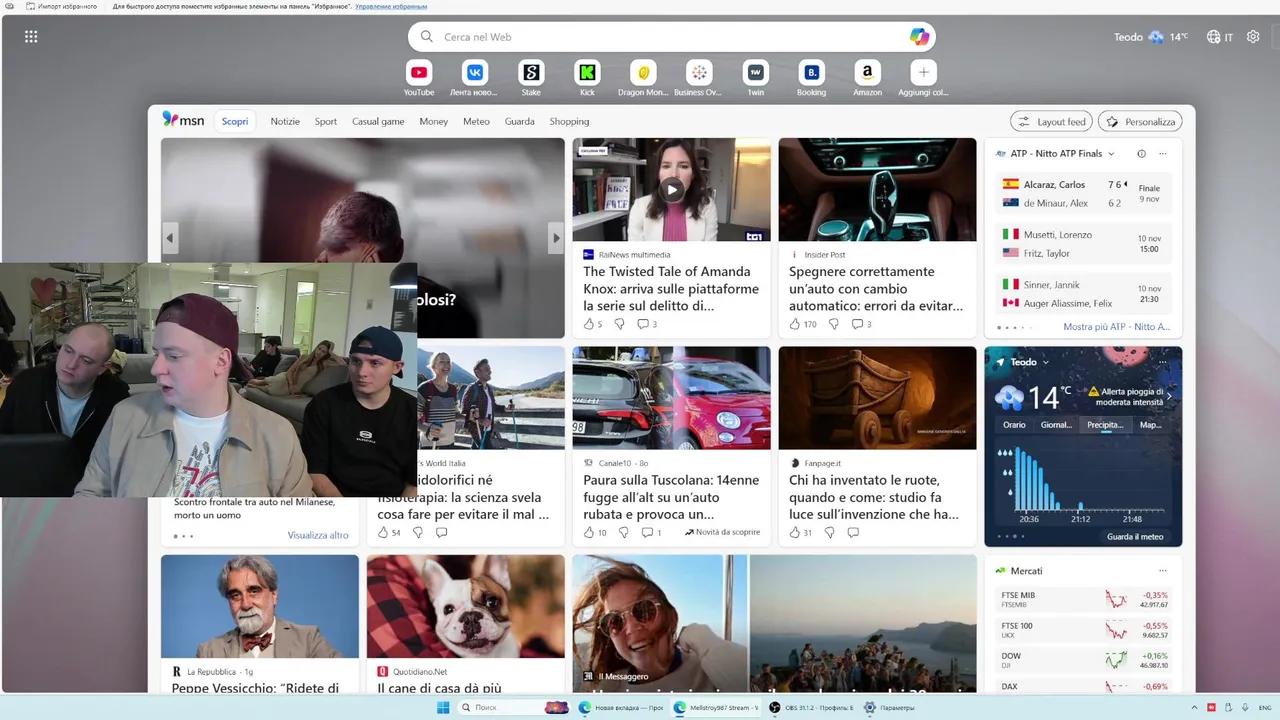Open comments on Paura sulla Tuscolana article

[x=651, y=533]
